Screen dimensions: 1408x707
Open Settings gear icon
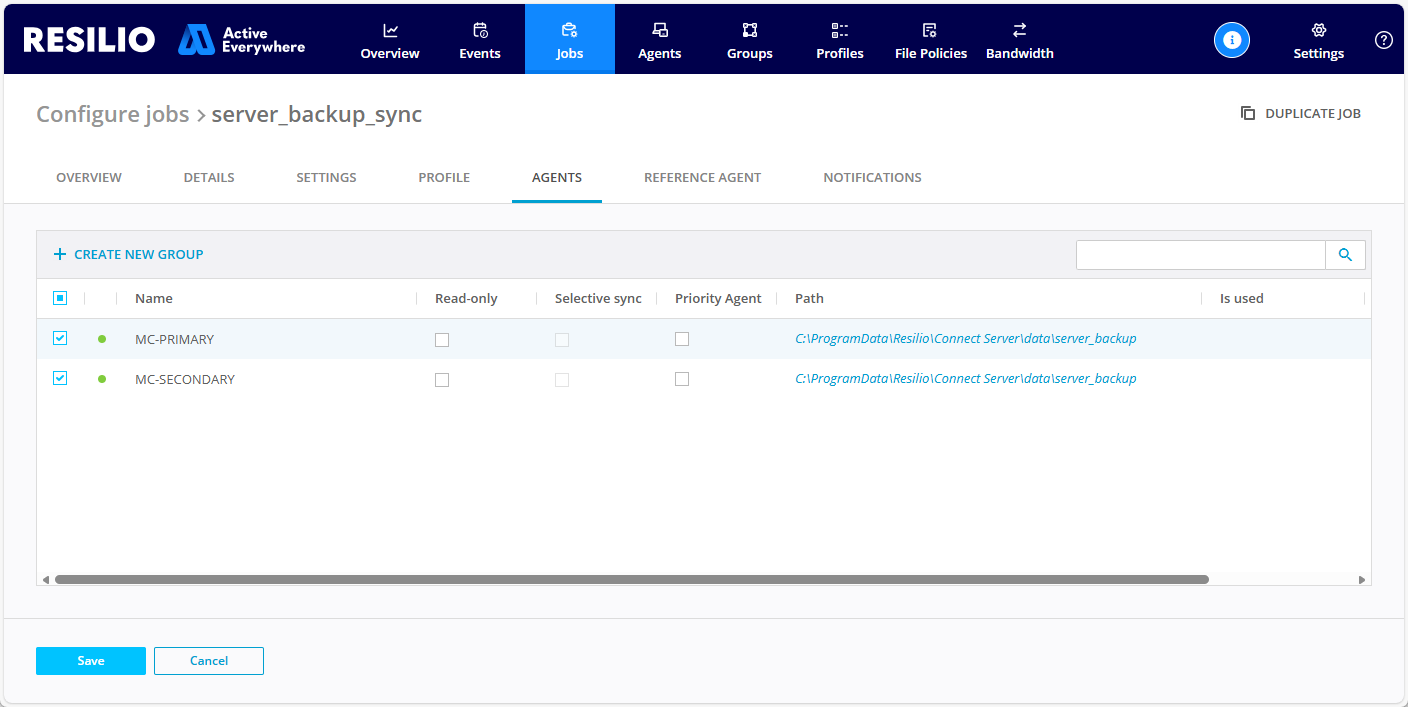[1318, 31]
